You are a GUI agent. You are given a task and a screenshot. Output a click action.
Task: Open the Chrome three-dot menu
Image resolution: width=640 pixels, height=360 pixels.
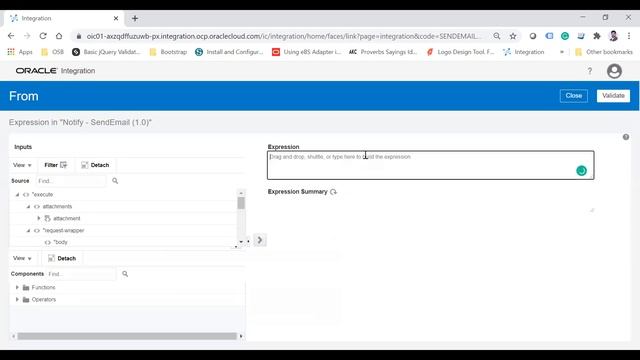point(629,36)
